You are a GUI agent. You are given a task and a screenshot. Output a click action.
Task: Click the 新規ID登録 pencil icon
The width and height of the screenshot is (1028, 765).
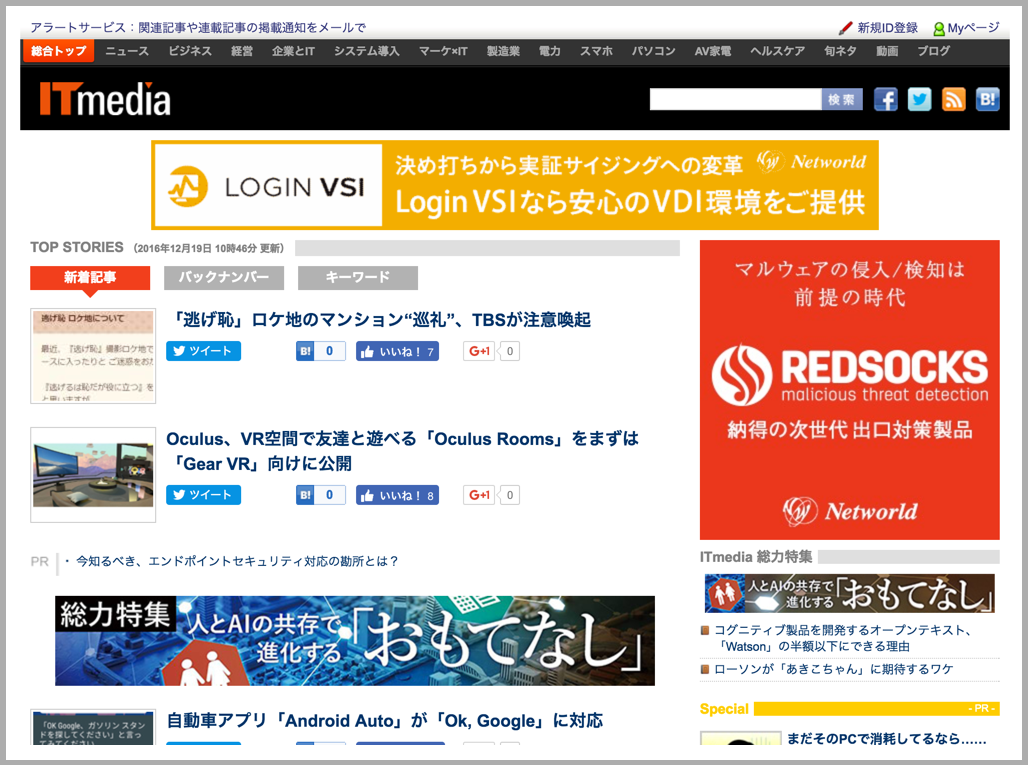pyautogui.click(x=845, y=28)
